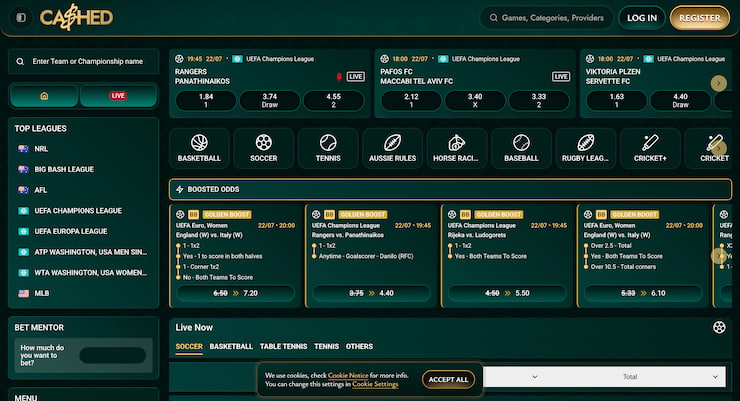Open WTA Washington league

91,273
